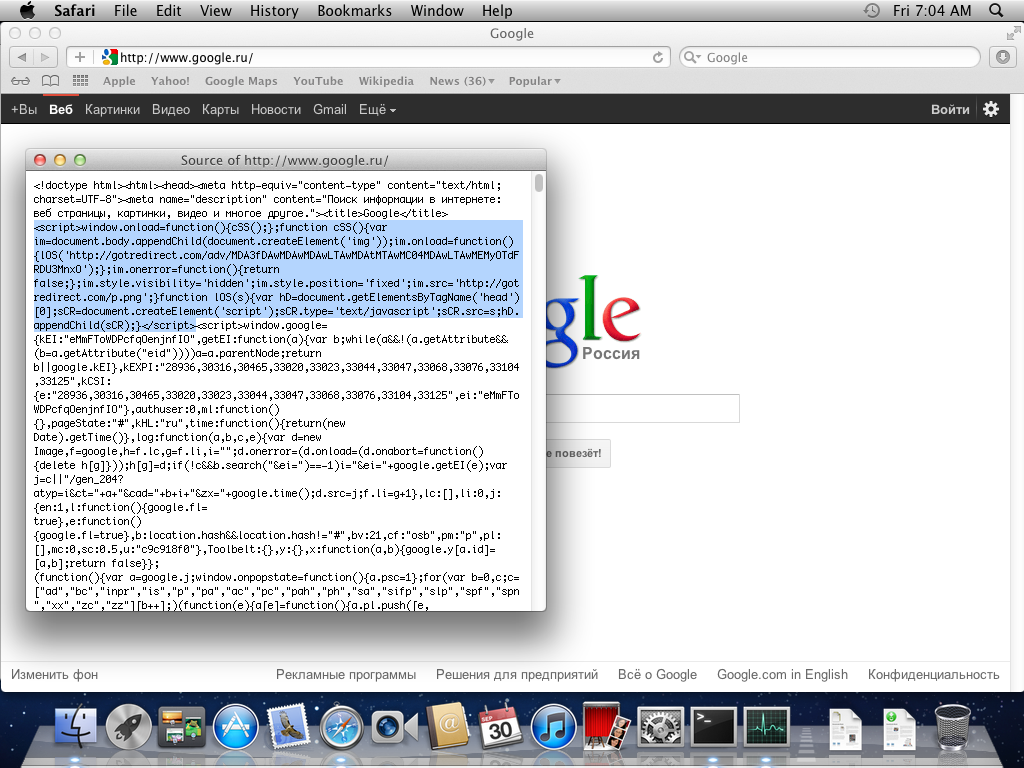This screenshot has height=768, width=1024.
Task: Open the Wikipedia bookmark
Action: point(386,81)
